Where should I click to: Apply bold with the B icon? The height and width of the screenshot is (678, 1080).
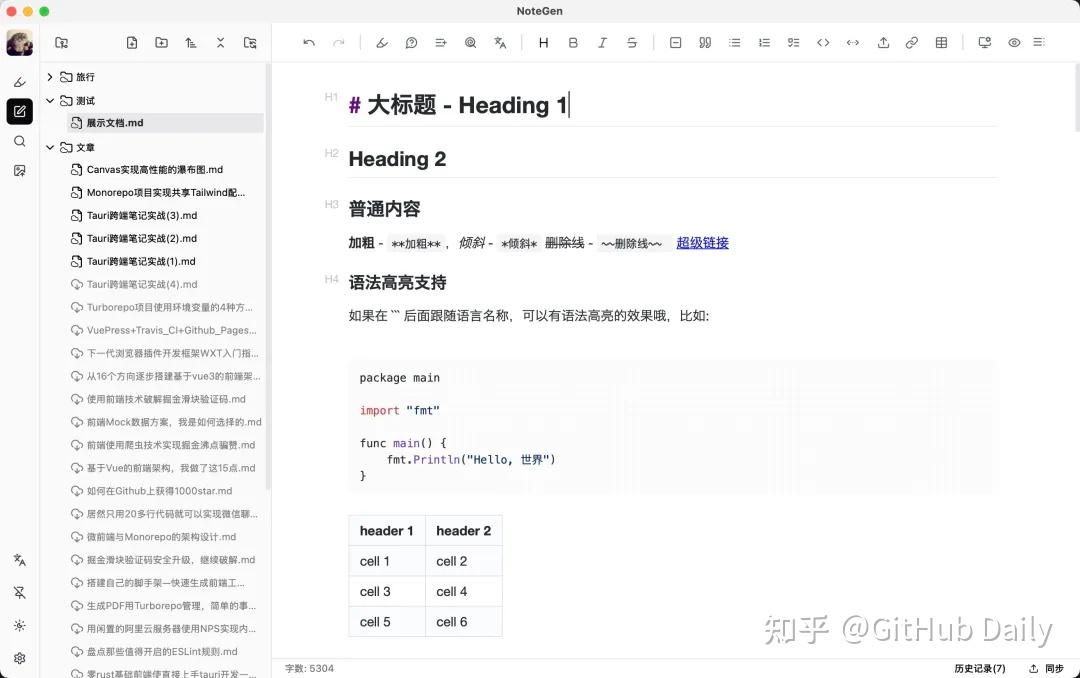click(x=573, y=43)
